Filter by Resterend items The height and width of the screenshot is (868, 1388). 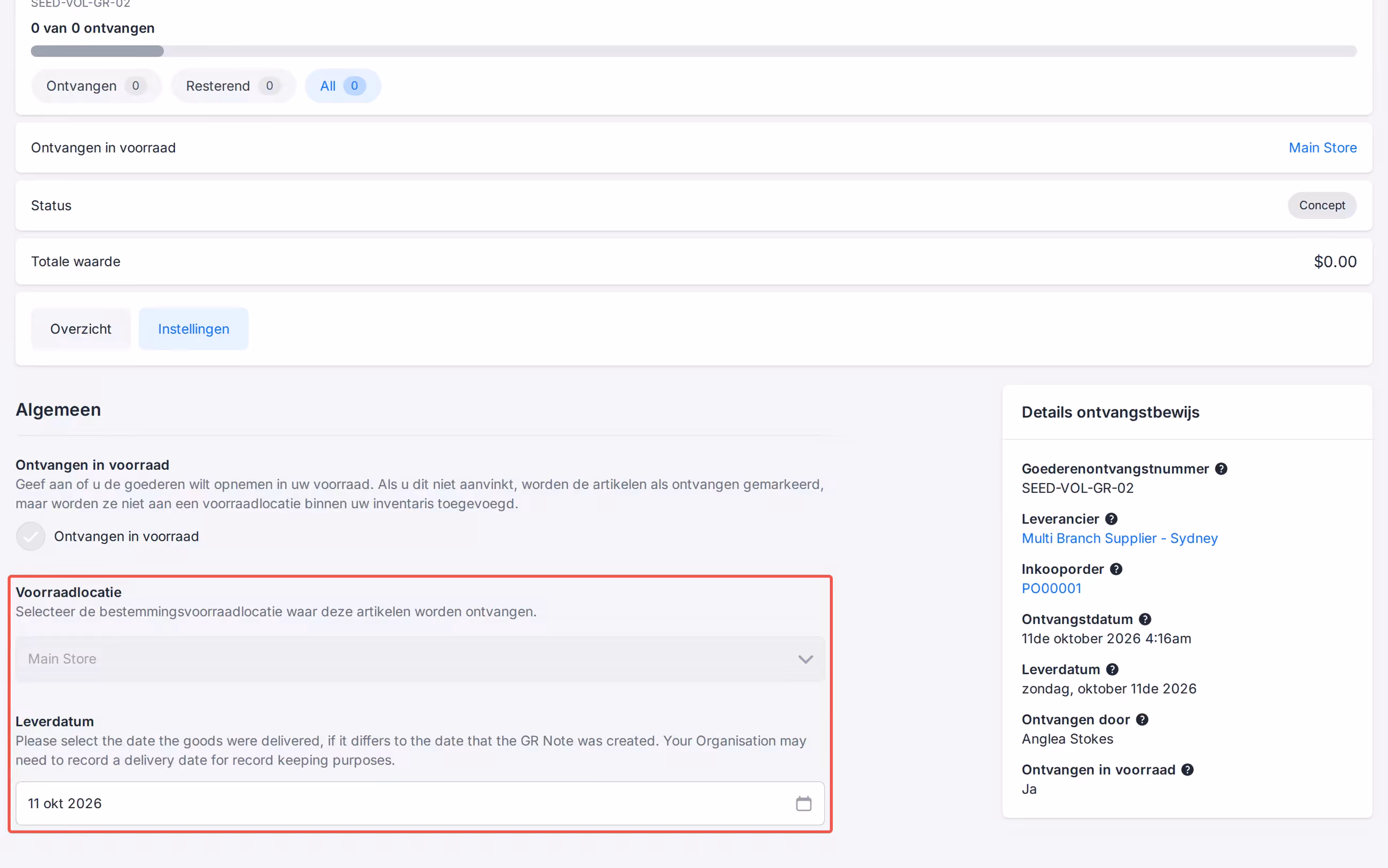pos(233,85)
